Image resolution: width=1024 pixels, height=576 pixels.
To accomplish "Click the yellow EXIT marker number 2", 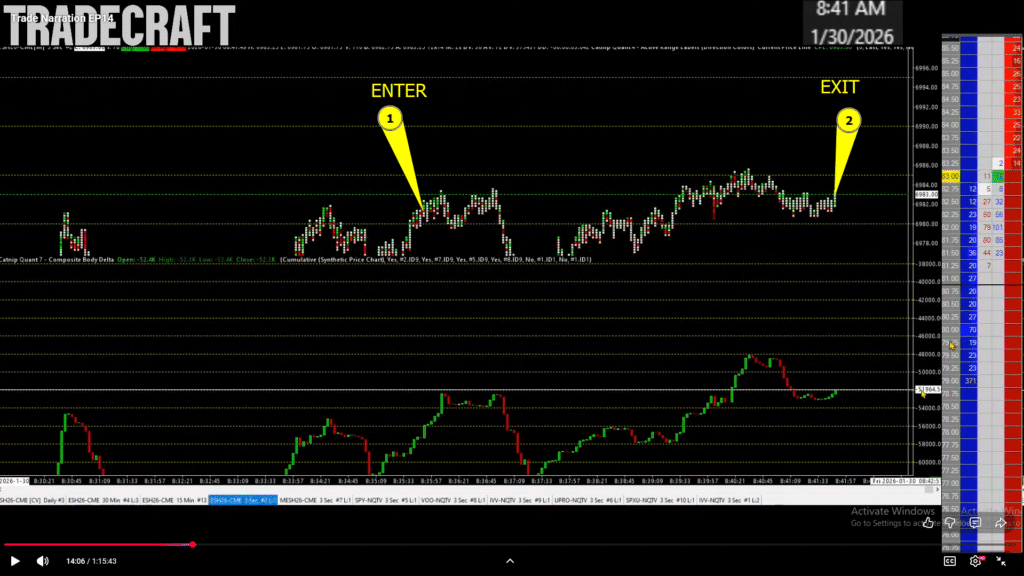I will (848, 121).
